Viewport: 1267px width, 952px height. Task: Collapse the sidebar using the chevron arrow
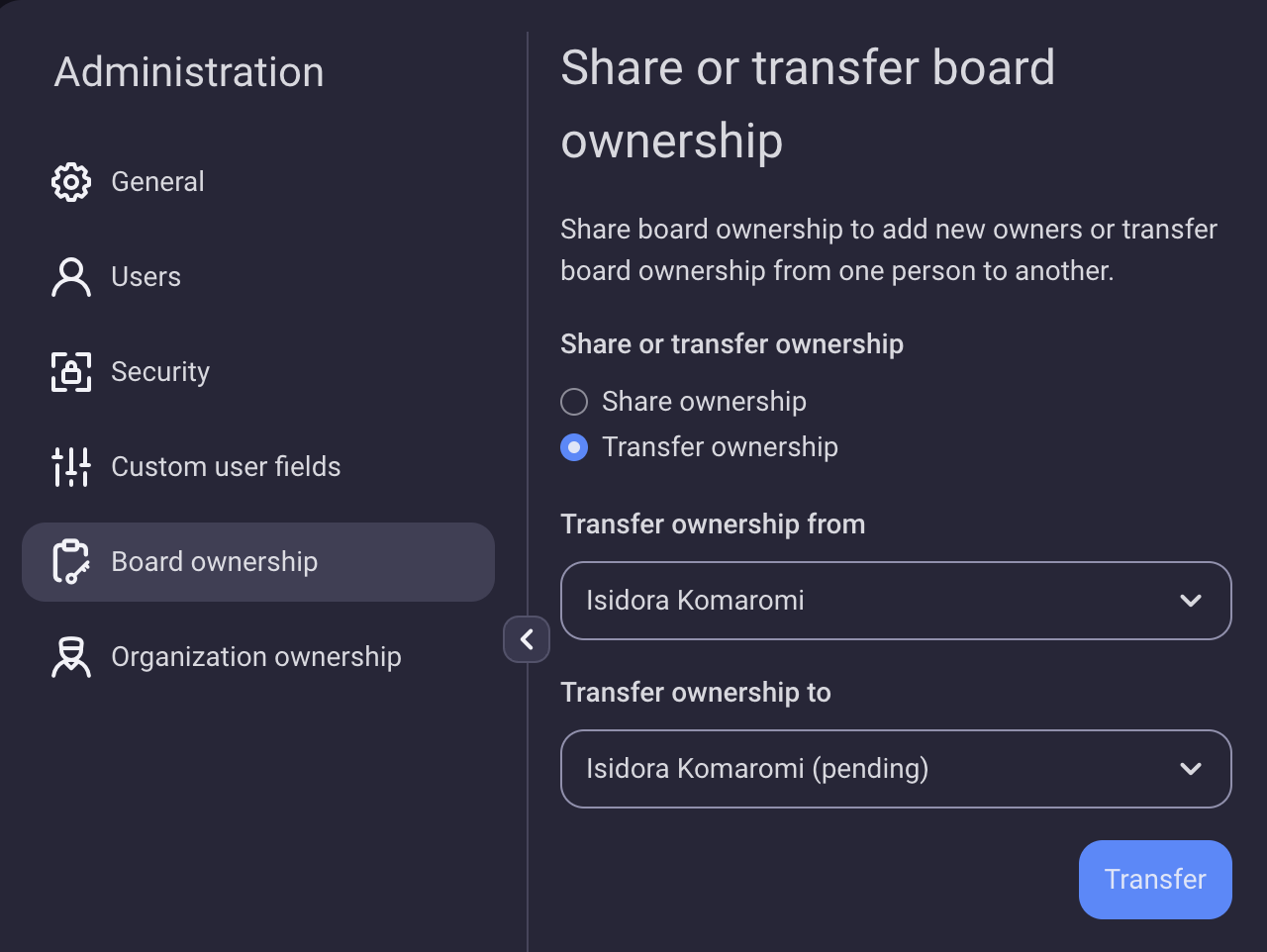tap(527, 639)
